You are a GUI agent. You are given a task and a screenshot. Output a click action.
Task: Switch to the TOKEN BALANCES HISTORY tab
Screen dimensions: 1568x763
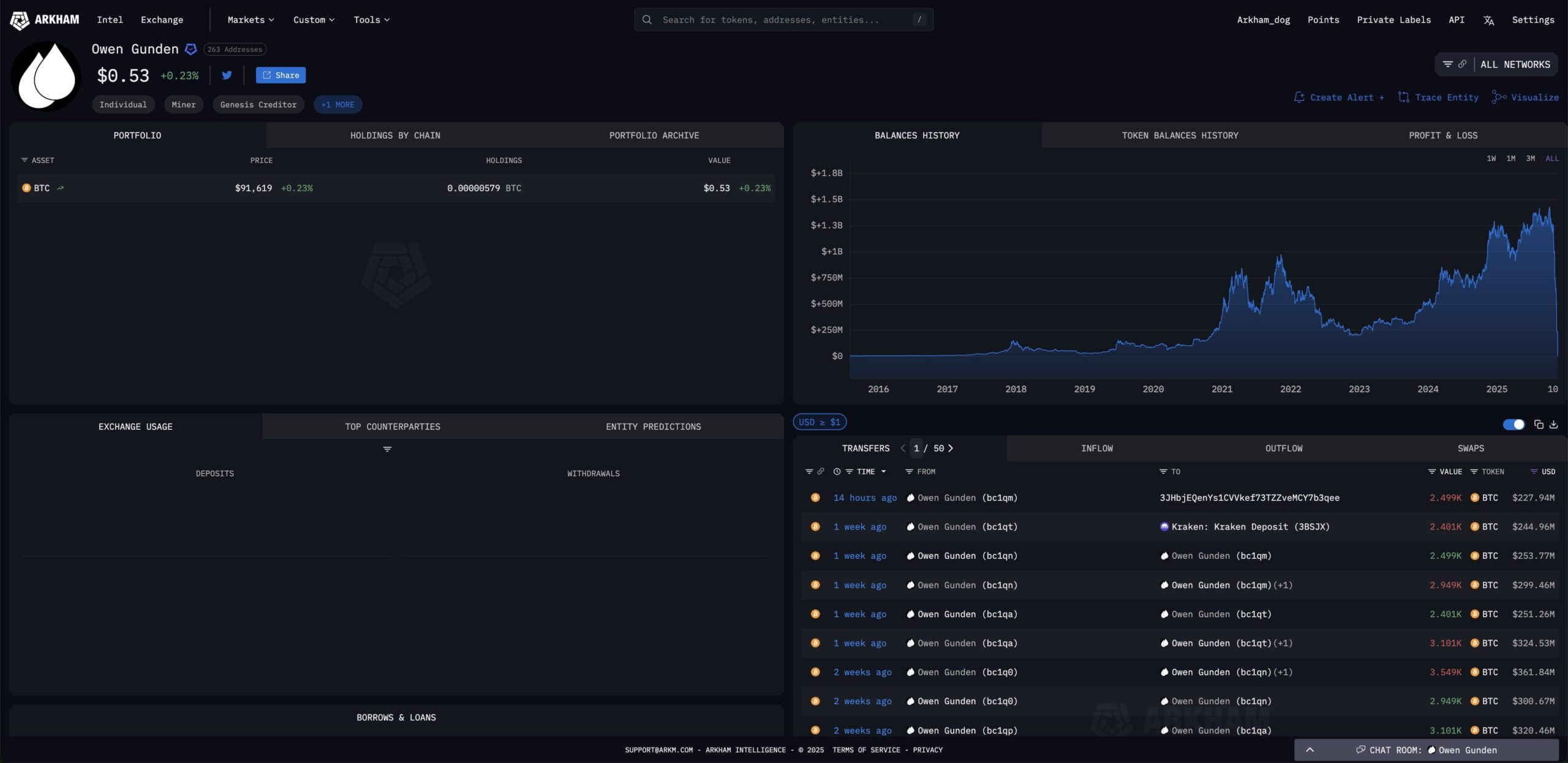coord(1180,135)
